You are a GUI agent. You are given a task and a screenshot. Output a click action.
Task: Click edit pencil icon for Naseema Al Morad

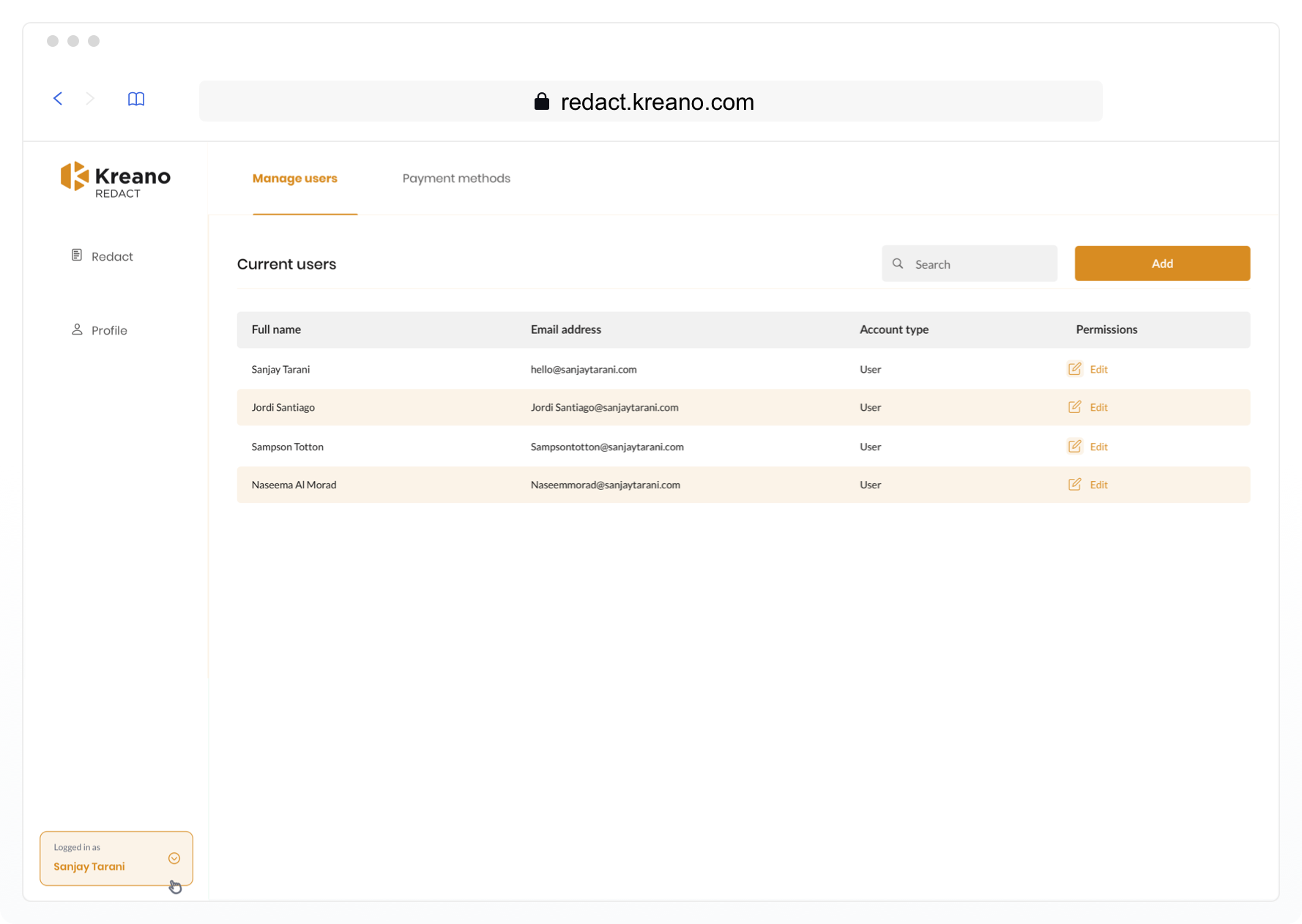(x=1074, y=485)
